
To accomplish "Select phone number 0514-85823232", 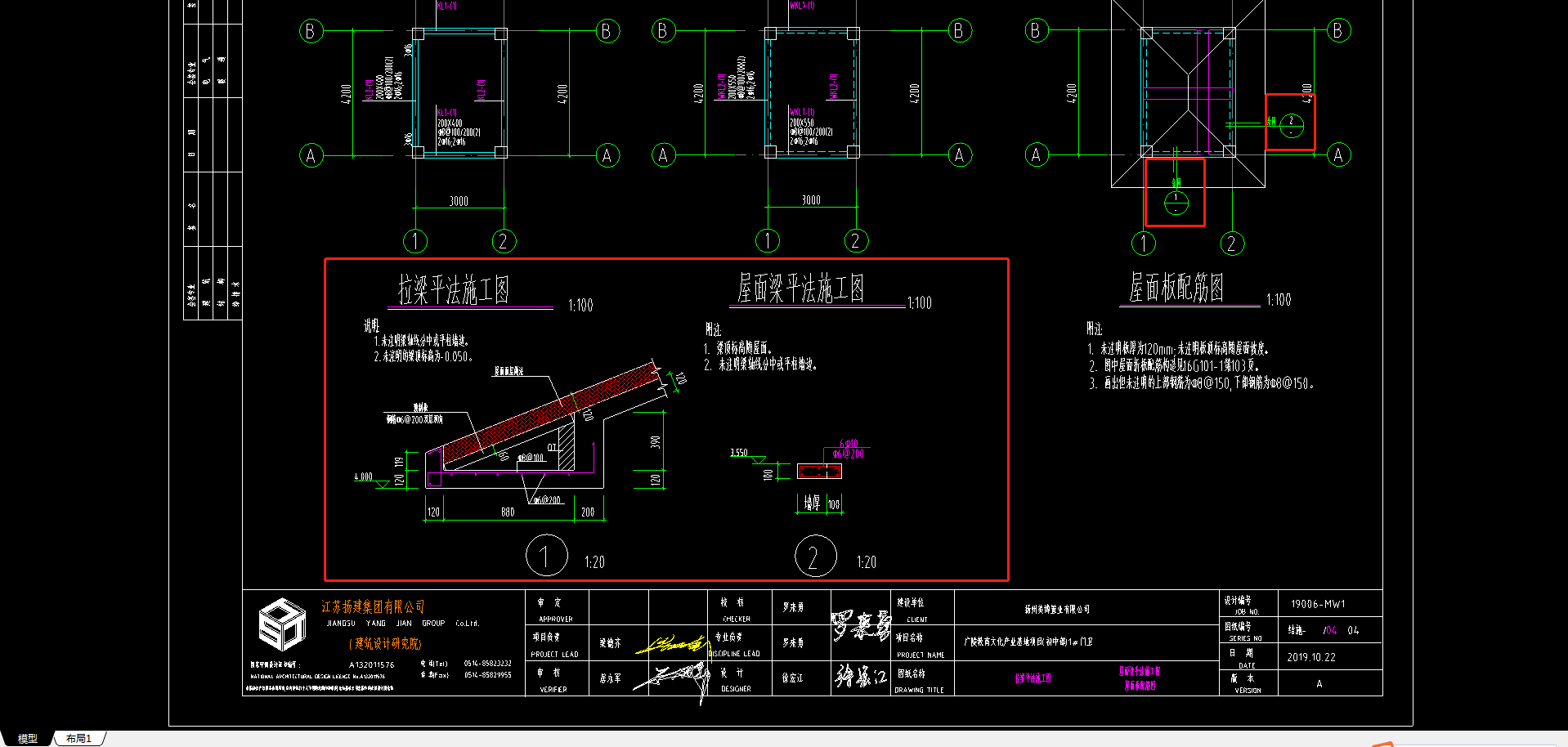I will click(x=488, y=664).
